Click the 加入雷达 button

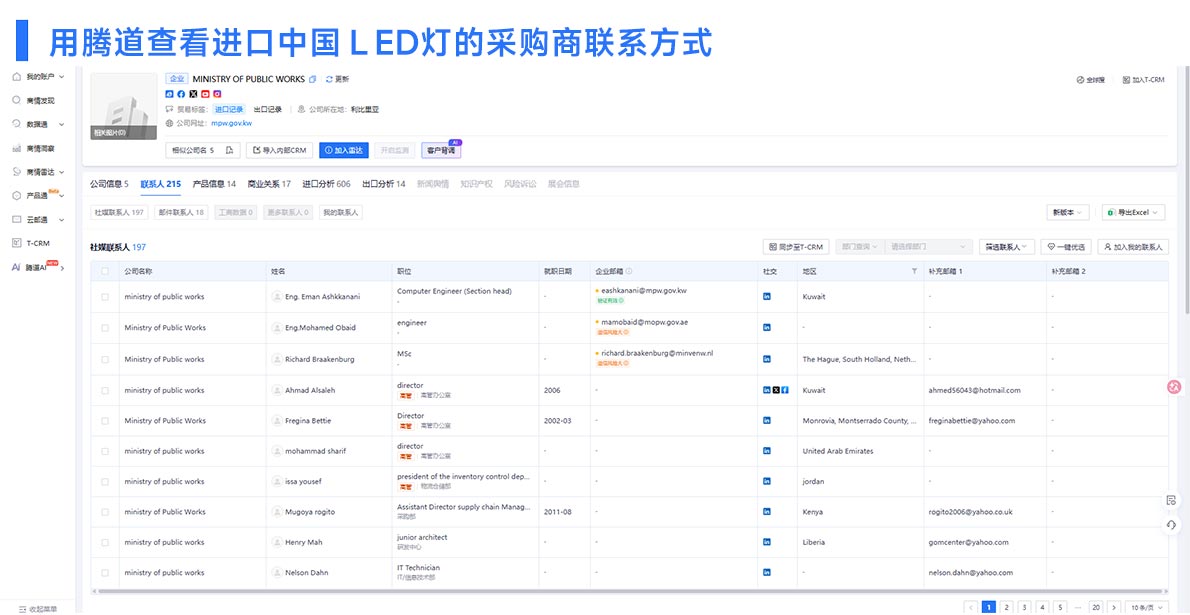343,149
